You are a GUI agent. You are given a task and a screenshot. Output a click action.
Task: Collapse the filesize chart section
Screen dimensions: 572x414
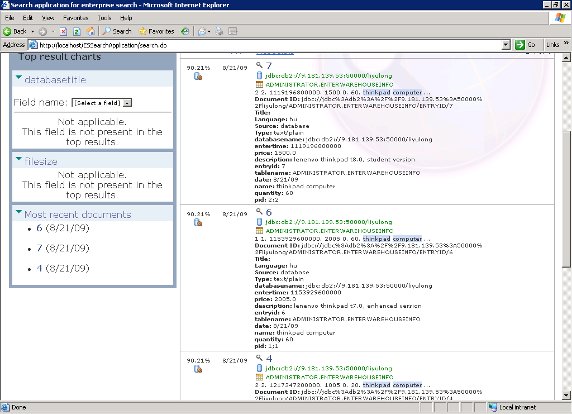[19, 159]
